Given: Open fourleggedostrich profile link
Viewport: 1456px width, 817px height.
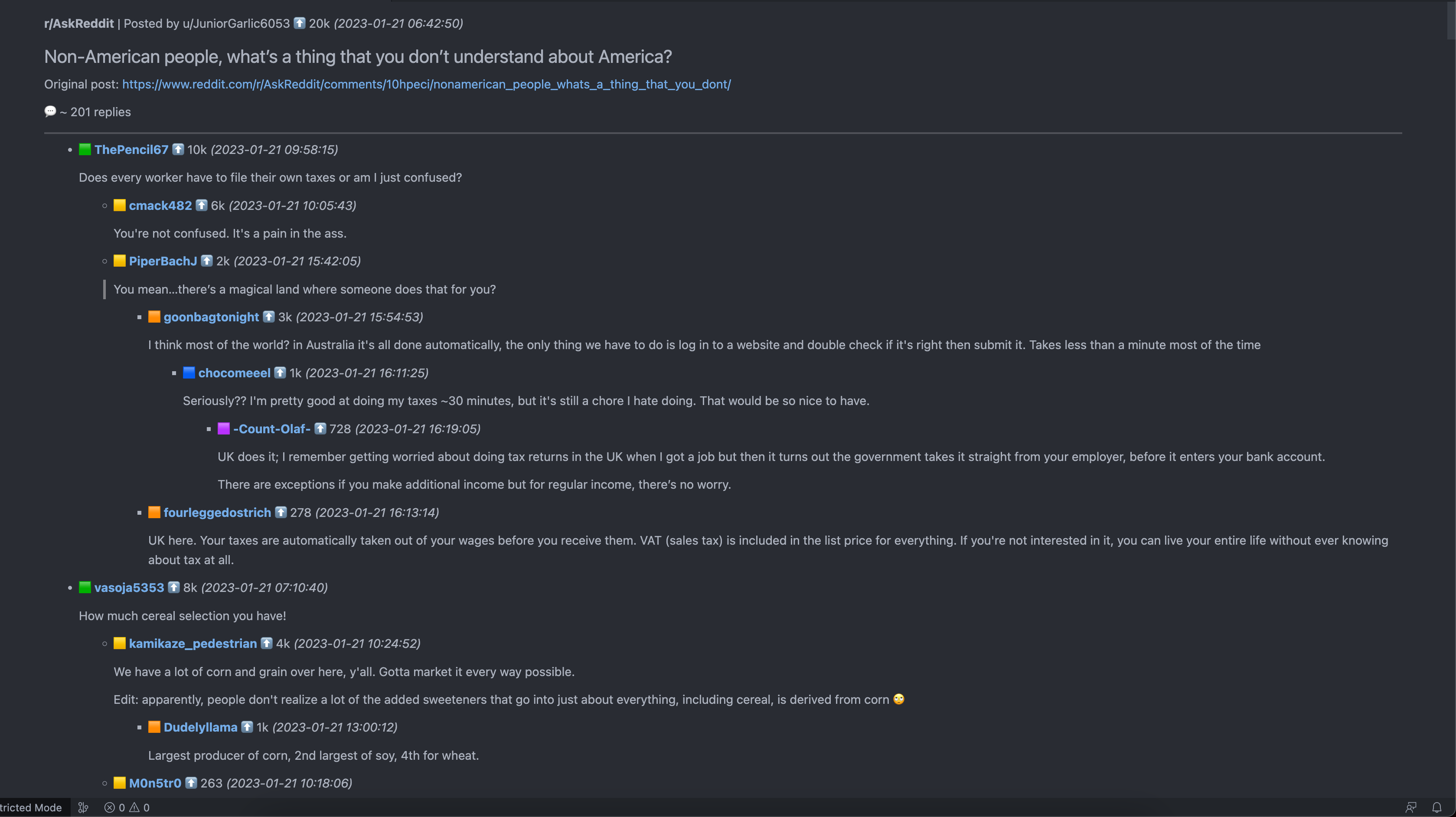Looking at the screenshot, I should point(218,512).
